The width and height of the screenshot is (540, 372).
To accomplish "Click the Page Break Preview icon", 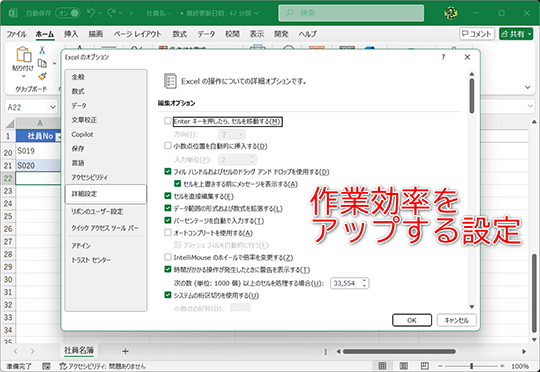I will pos(425,365).
